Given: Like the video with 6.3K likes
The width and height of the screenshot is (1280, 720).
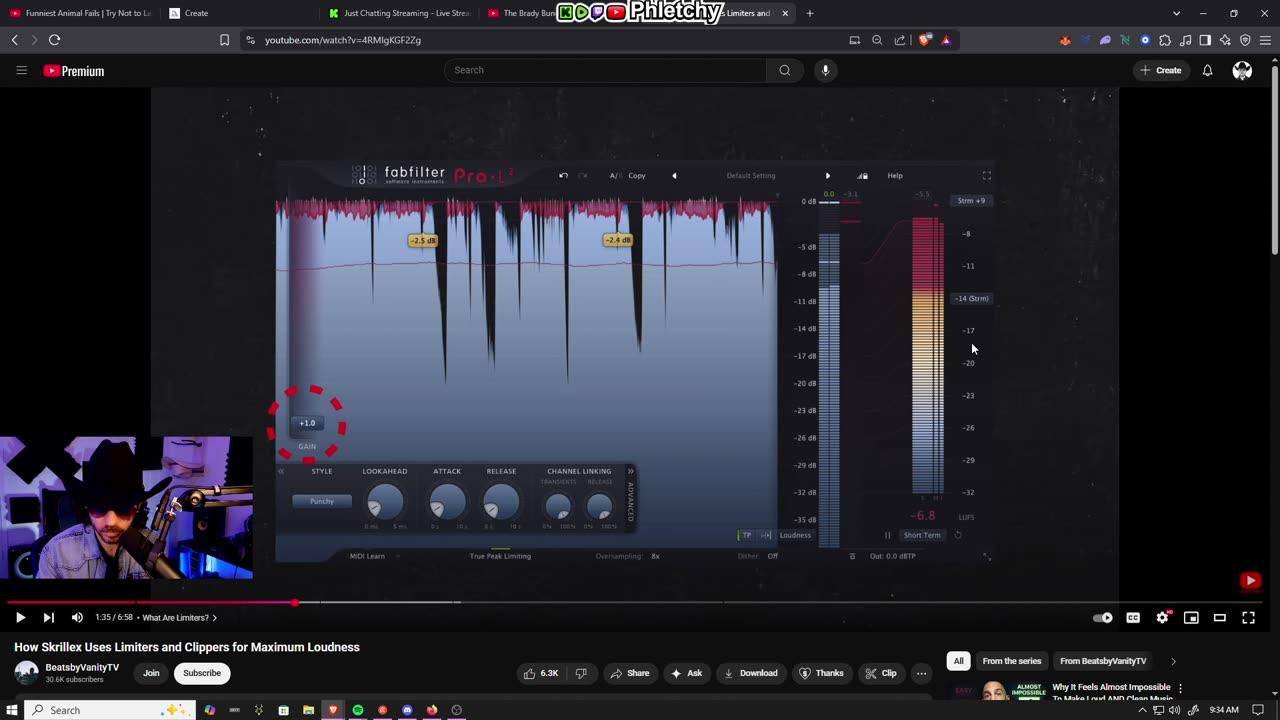Looking at the screenshot, I should coord(541,673).
